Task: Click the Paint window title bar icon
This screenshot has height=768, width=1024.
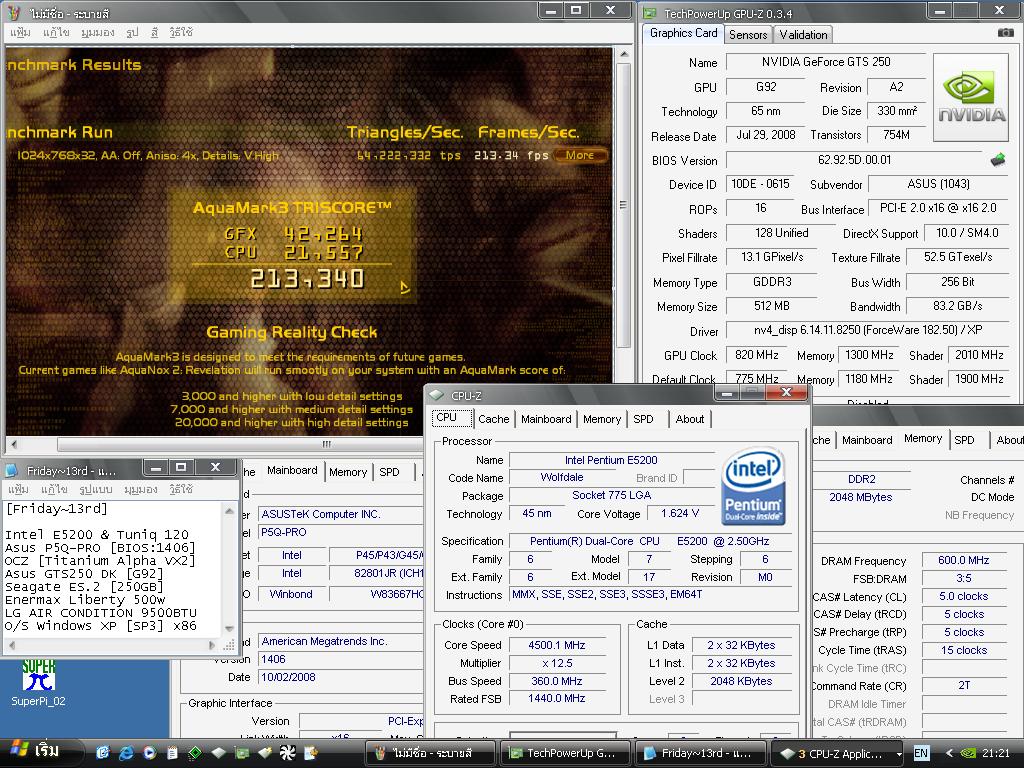Action: pyautogui.click(x=16, y=13)
